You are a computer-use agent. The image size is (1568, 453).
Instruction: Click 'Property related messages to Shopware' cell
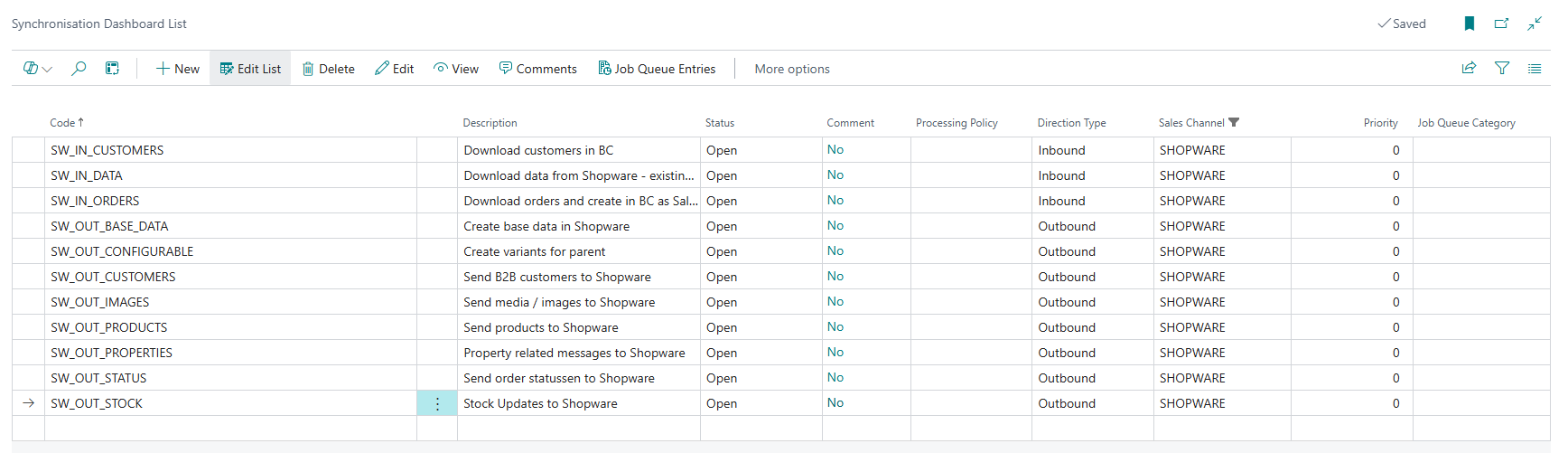point(579,353)
